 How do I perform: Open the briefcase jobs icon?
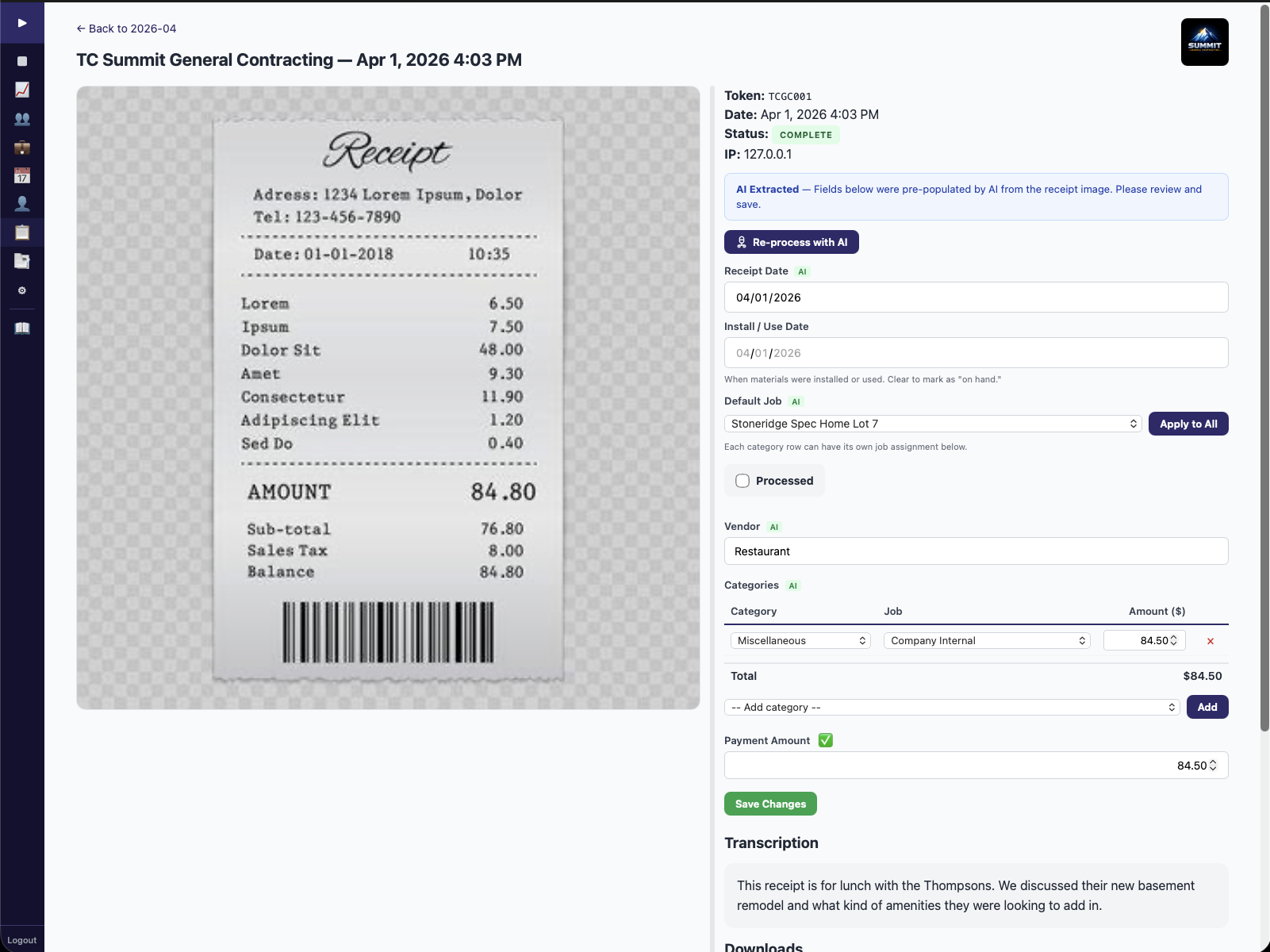22,147
